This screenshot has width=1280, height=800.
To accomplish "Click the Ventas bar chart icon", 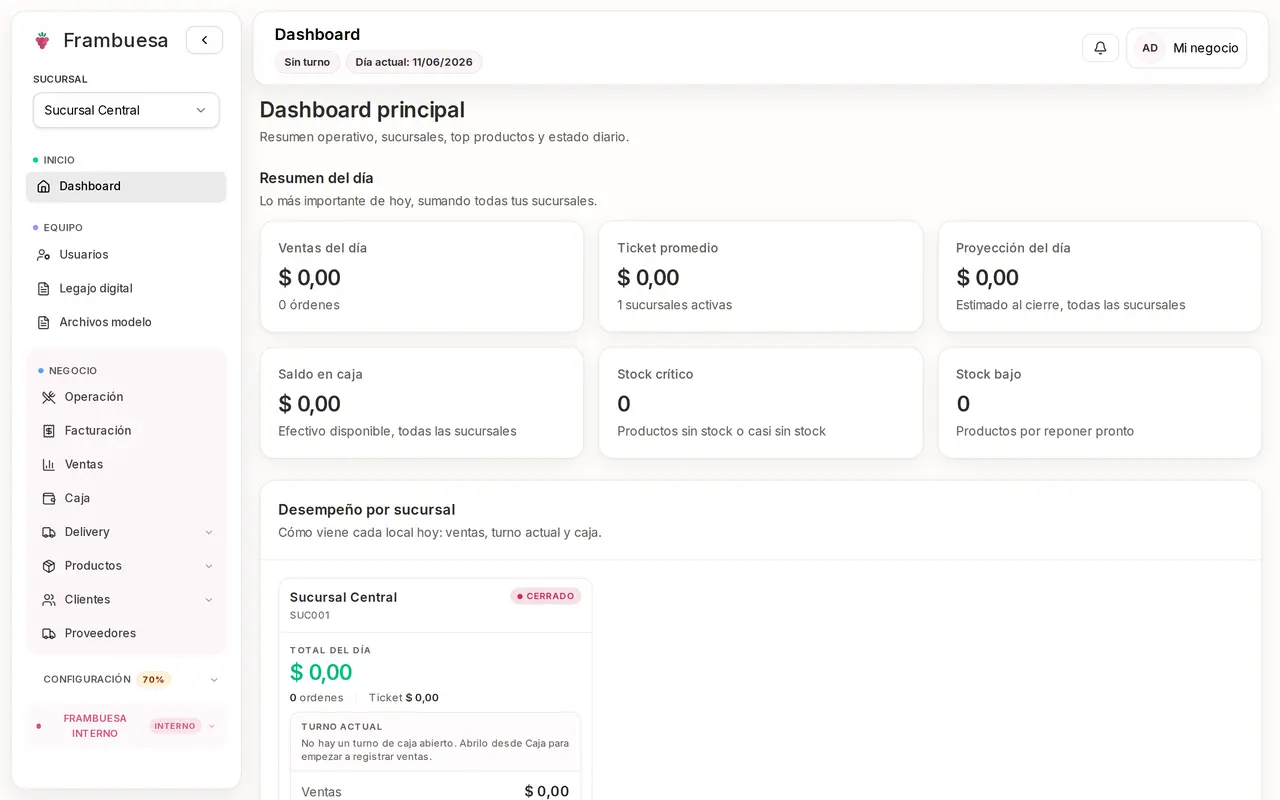I will click(48, 465).
